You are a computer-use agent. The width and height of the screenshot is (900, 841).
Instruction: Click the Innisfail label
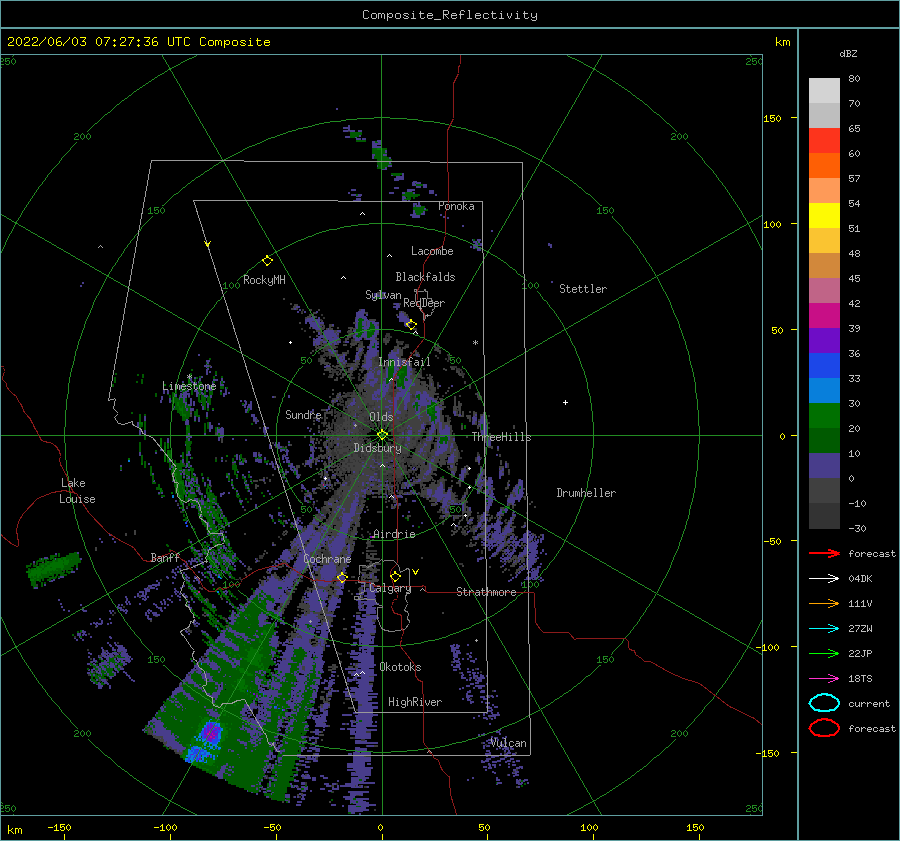click(404, 362)
